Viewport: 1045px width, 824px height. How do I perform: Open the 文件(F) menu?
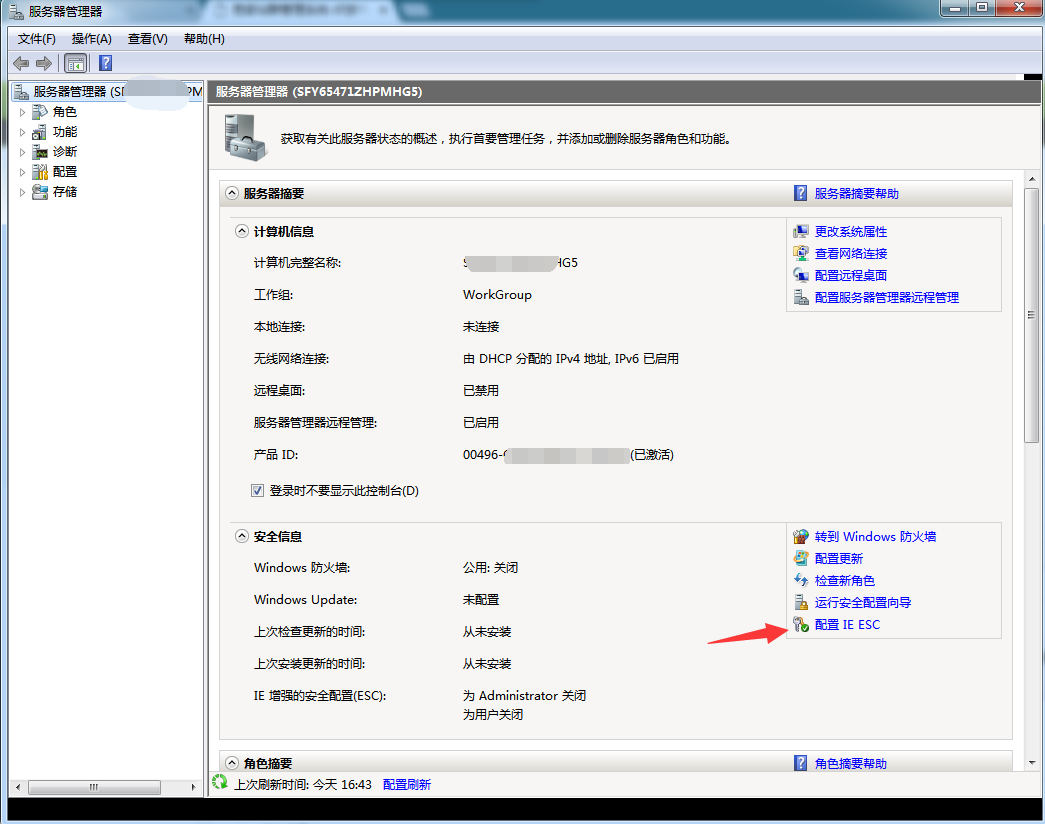(37, 39)
